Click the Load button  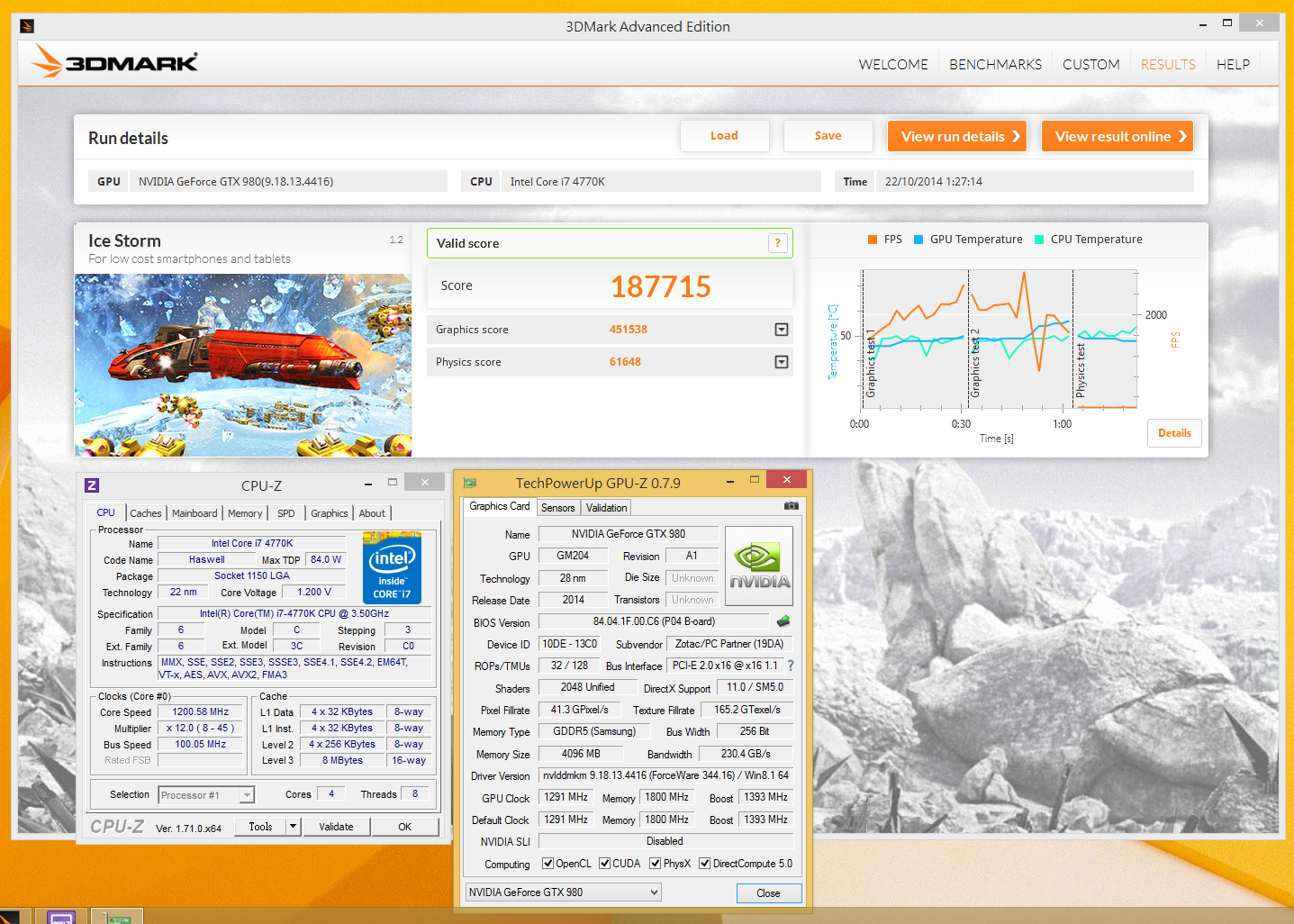tap(724, 136)
